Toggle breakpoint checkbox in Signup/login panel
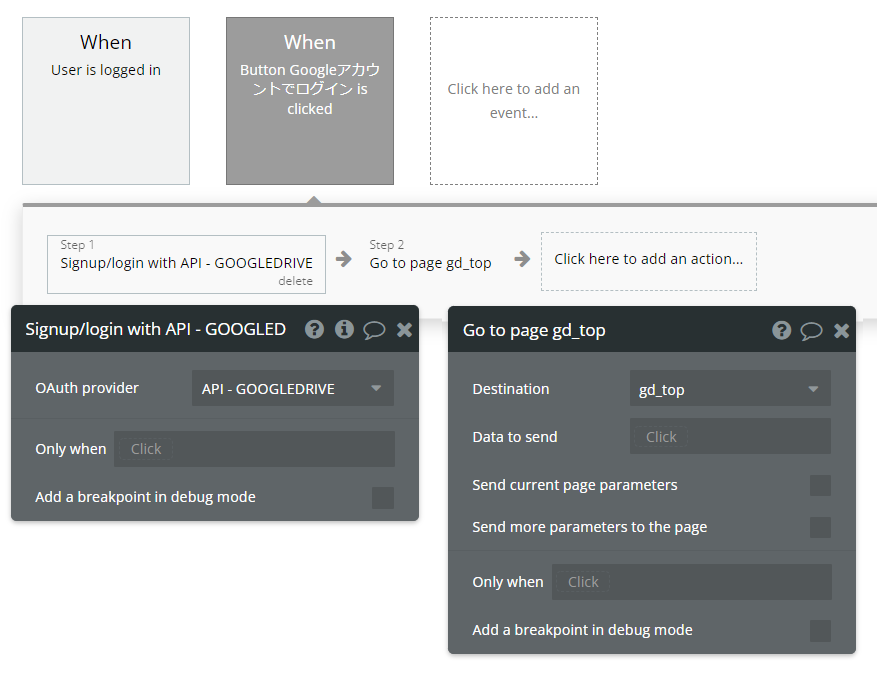Viewport: 877px width, 677px height. pyautogui.click(x=383, y=497)
